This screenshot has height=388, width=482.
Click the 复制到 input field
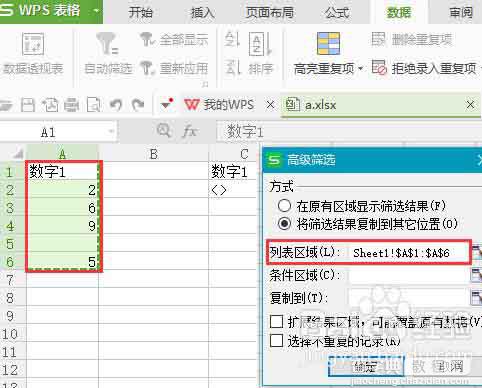point(409,298)
